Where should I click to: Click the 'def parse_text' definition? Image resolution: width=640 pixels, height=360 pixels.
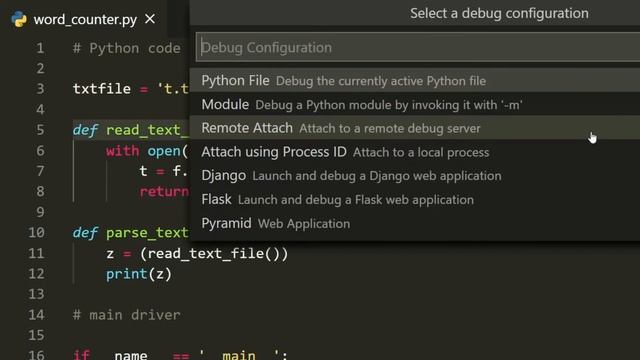tap(131, 233)
